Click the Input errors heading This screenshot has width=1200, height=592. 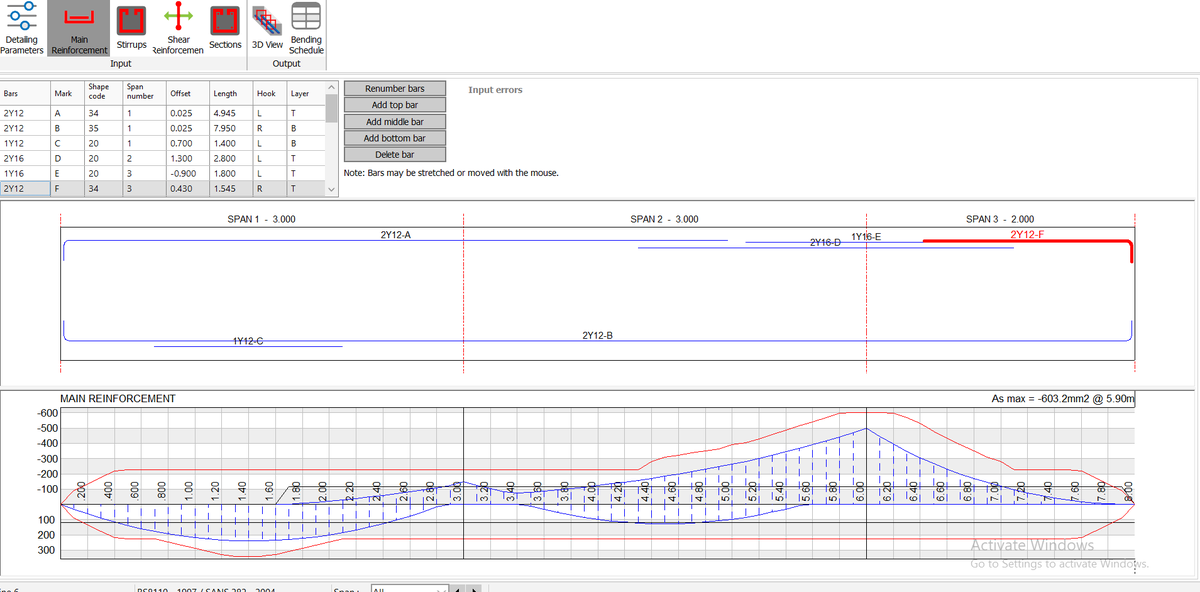click(x=495, y=90)
